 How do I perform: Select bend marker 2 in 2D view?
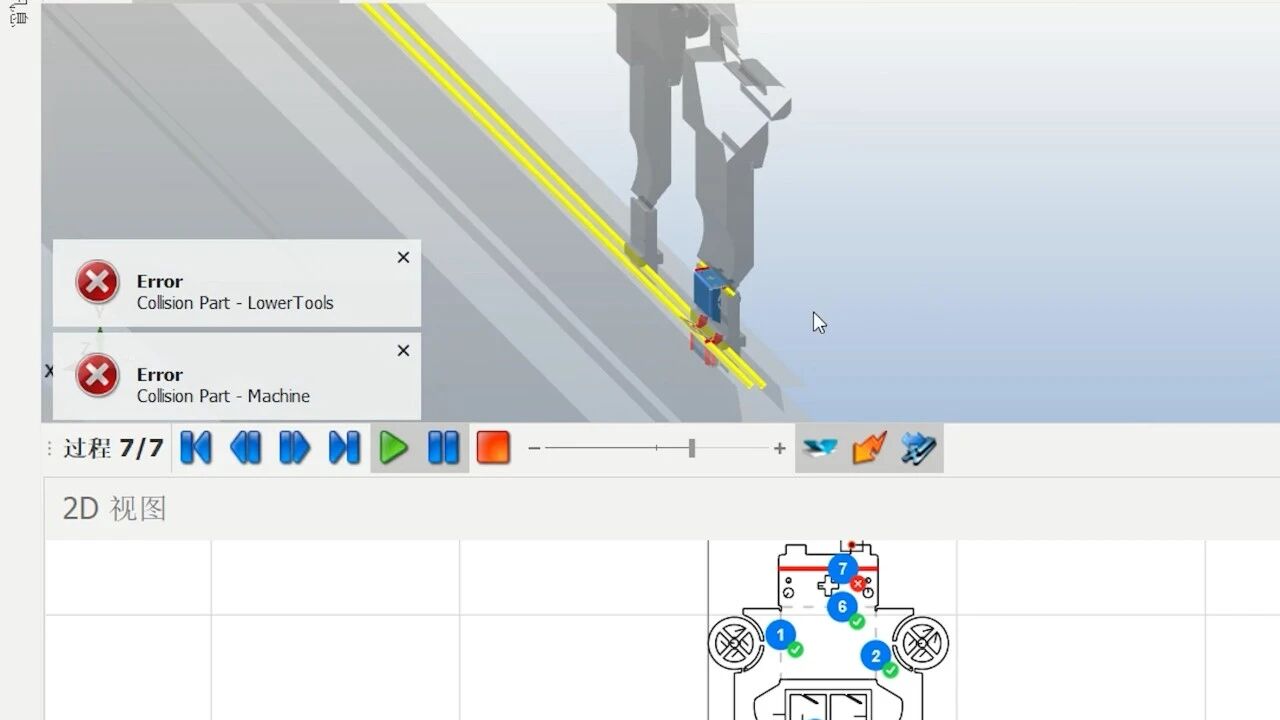875,656
